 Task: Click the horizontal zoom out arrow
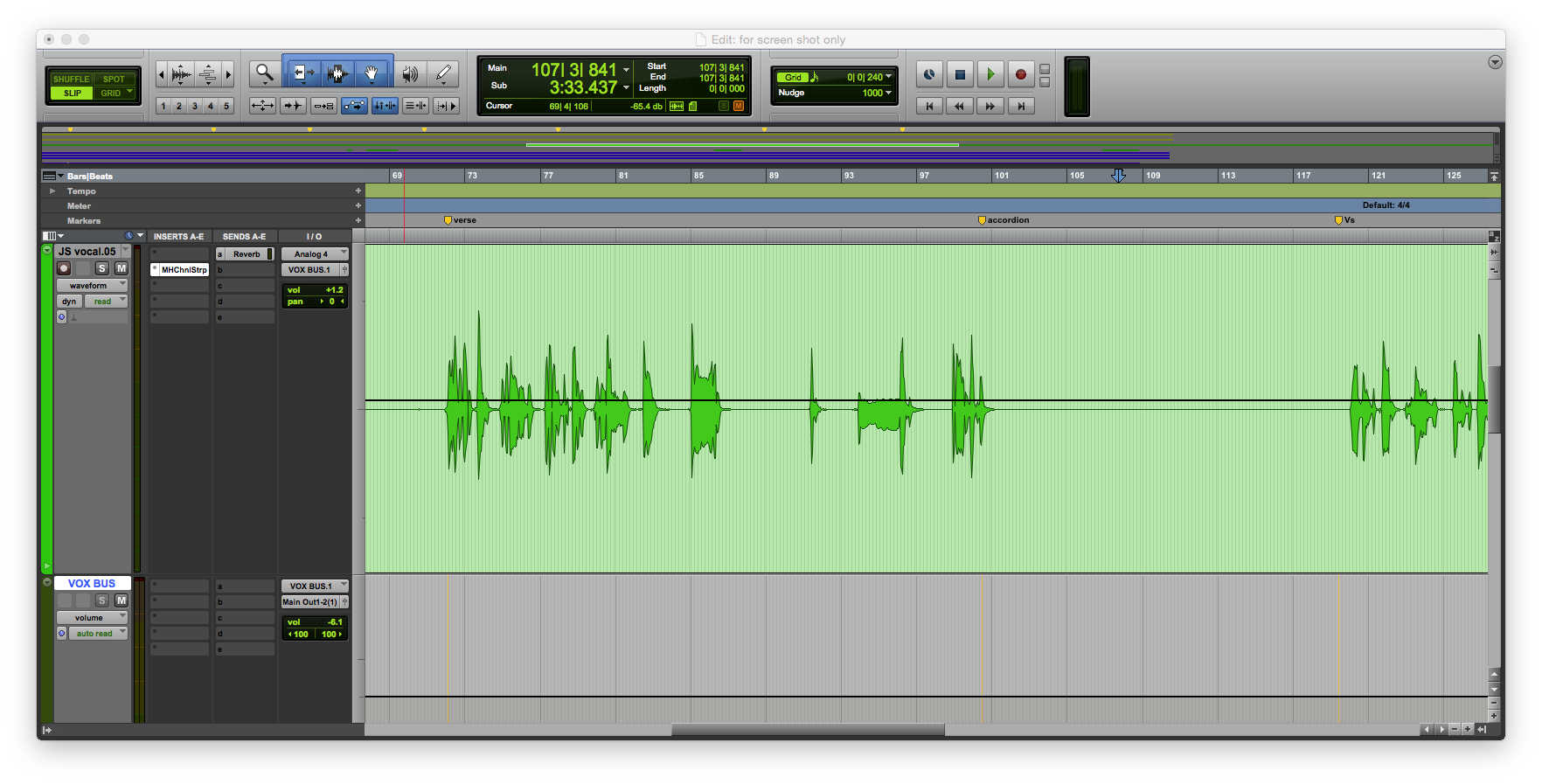click(161, 74)
